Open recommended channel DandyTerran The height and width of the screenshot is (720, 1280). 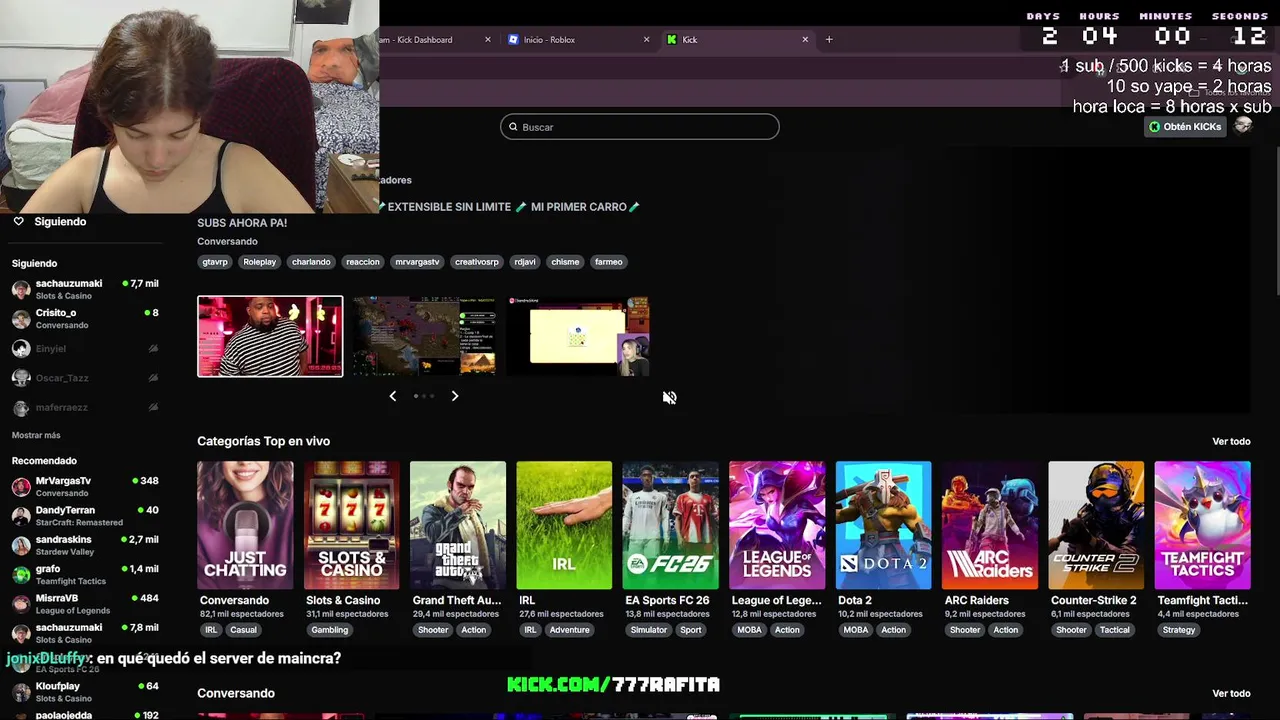coord(85,515)
